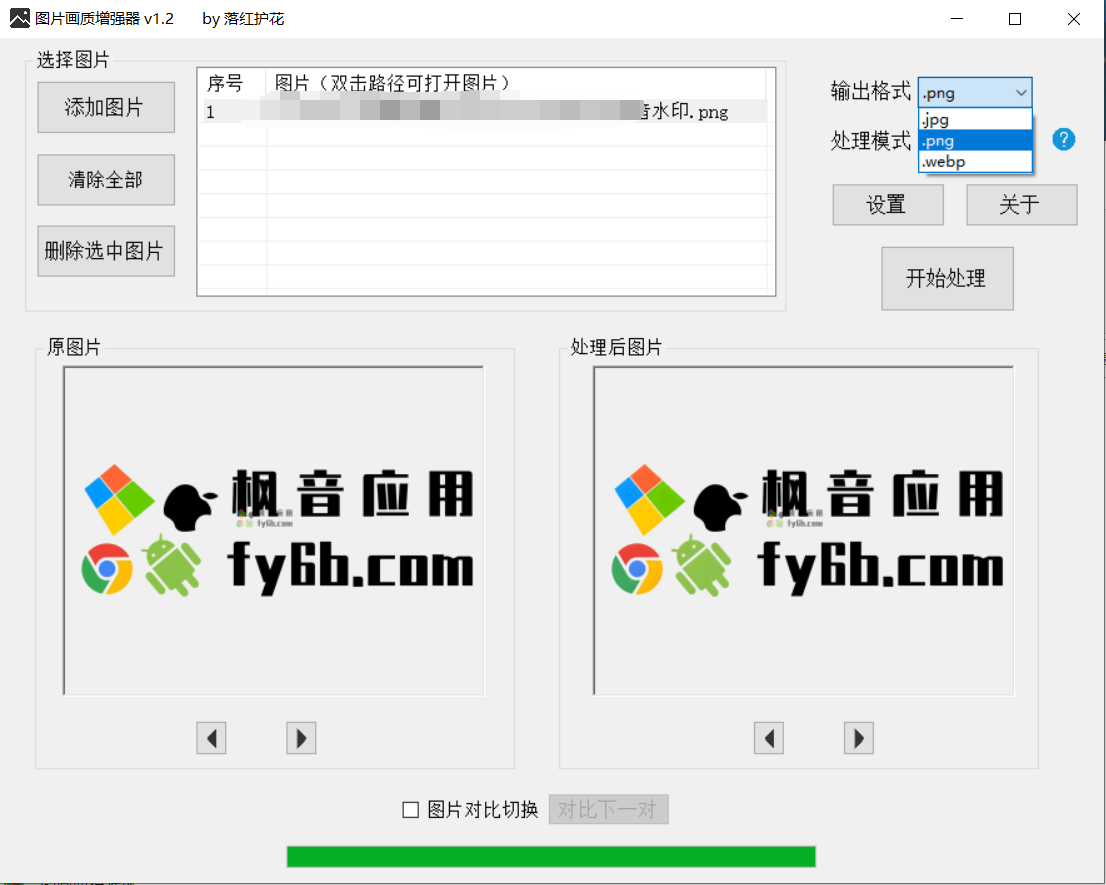The image size is (1106, 885).
Task: Toggle the 图片对比切换 checkbox
Action: coord(411,810)
